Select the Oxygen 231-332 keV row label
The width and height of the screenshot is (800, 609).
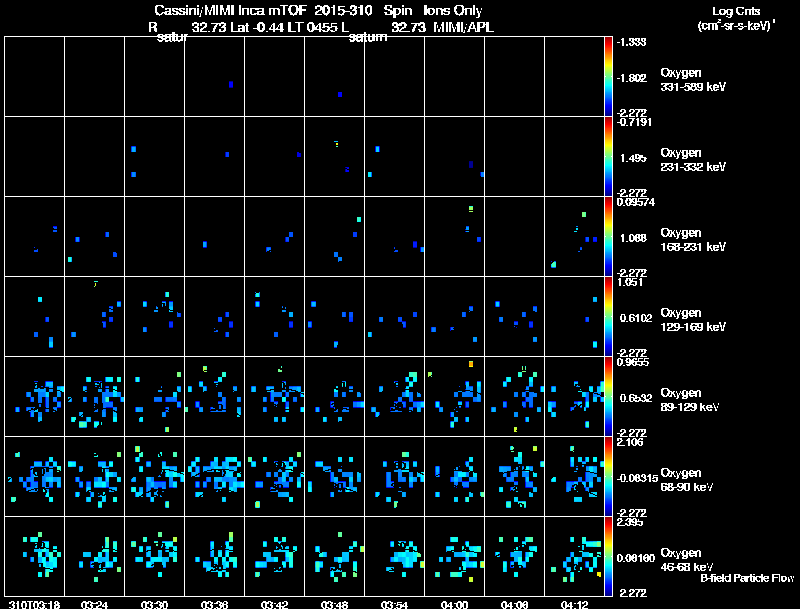pos(693,160)
